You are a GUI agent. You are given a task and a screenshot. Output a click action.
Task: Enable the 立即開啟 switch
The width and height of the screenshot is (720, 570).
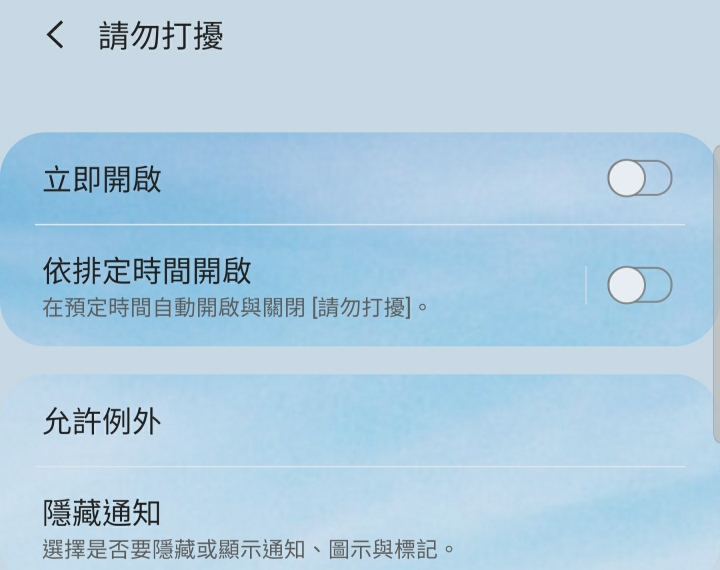(640, 178)
